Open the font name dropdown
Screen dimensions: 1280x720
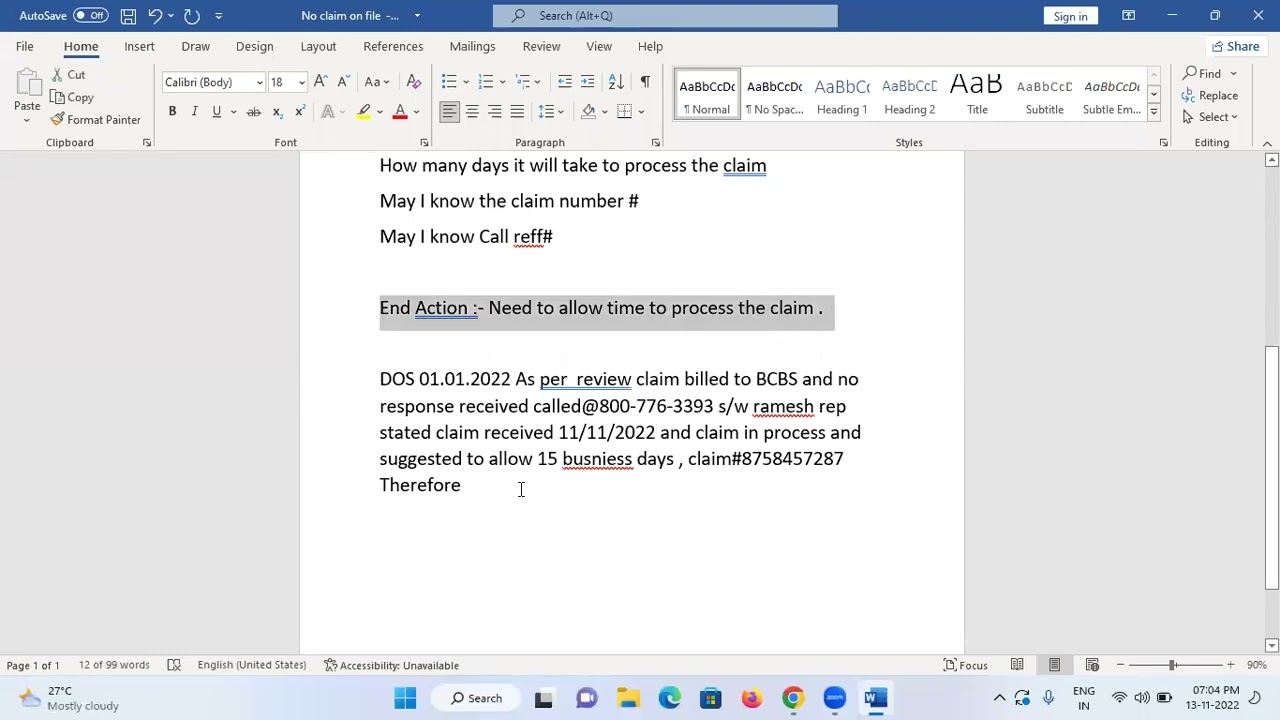pyautogui.click(x=259, y=83)
